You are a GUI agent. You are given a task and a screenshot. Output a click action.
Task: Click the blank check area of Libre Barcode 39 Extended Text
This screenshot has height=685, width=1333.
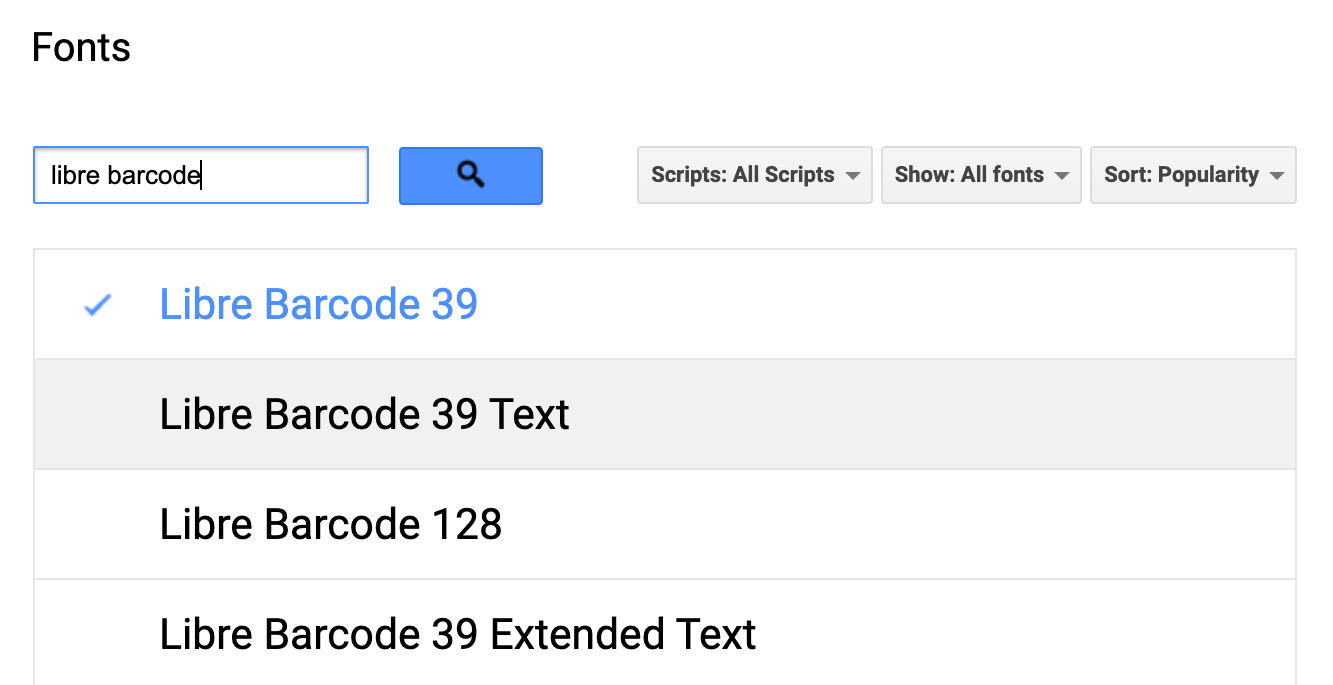(x=98, y=634)
